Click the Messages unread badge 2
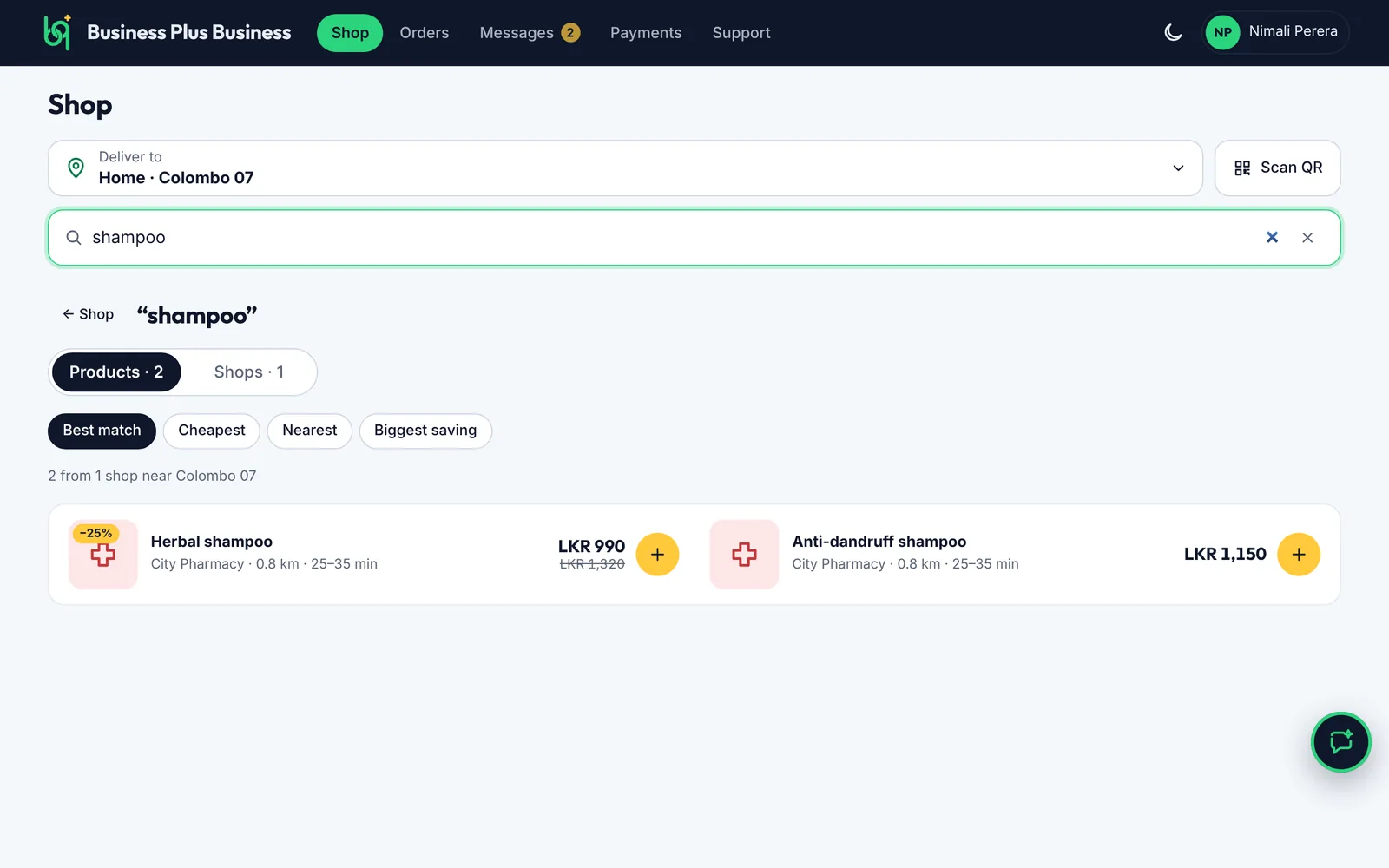 coord(570,33)
